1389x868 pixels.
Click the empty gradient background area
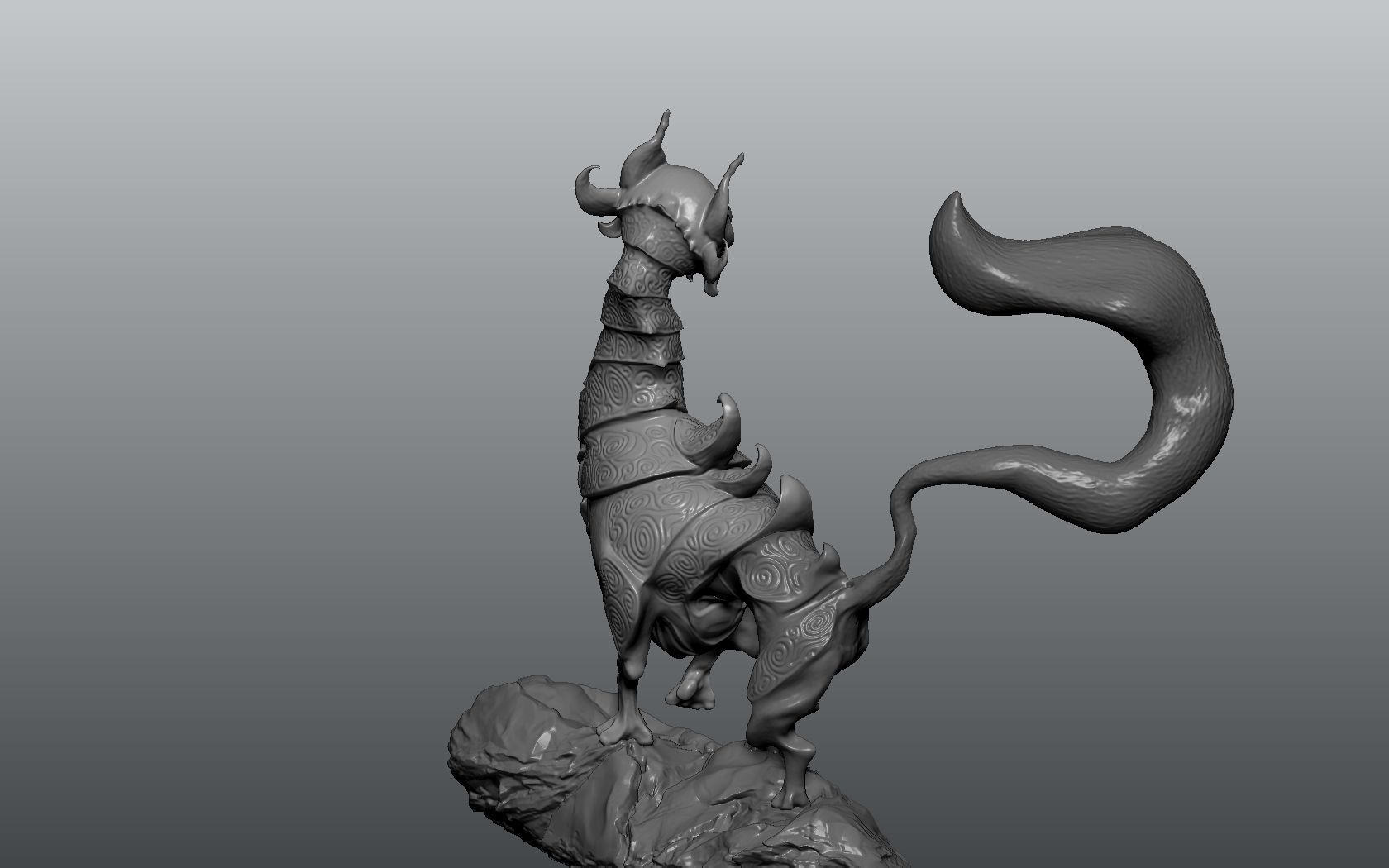tap(248, 248)
